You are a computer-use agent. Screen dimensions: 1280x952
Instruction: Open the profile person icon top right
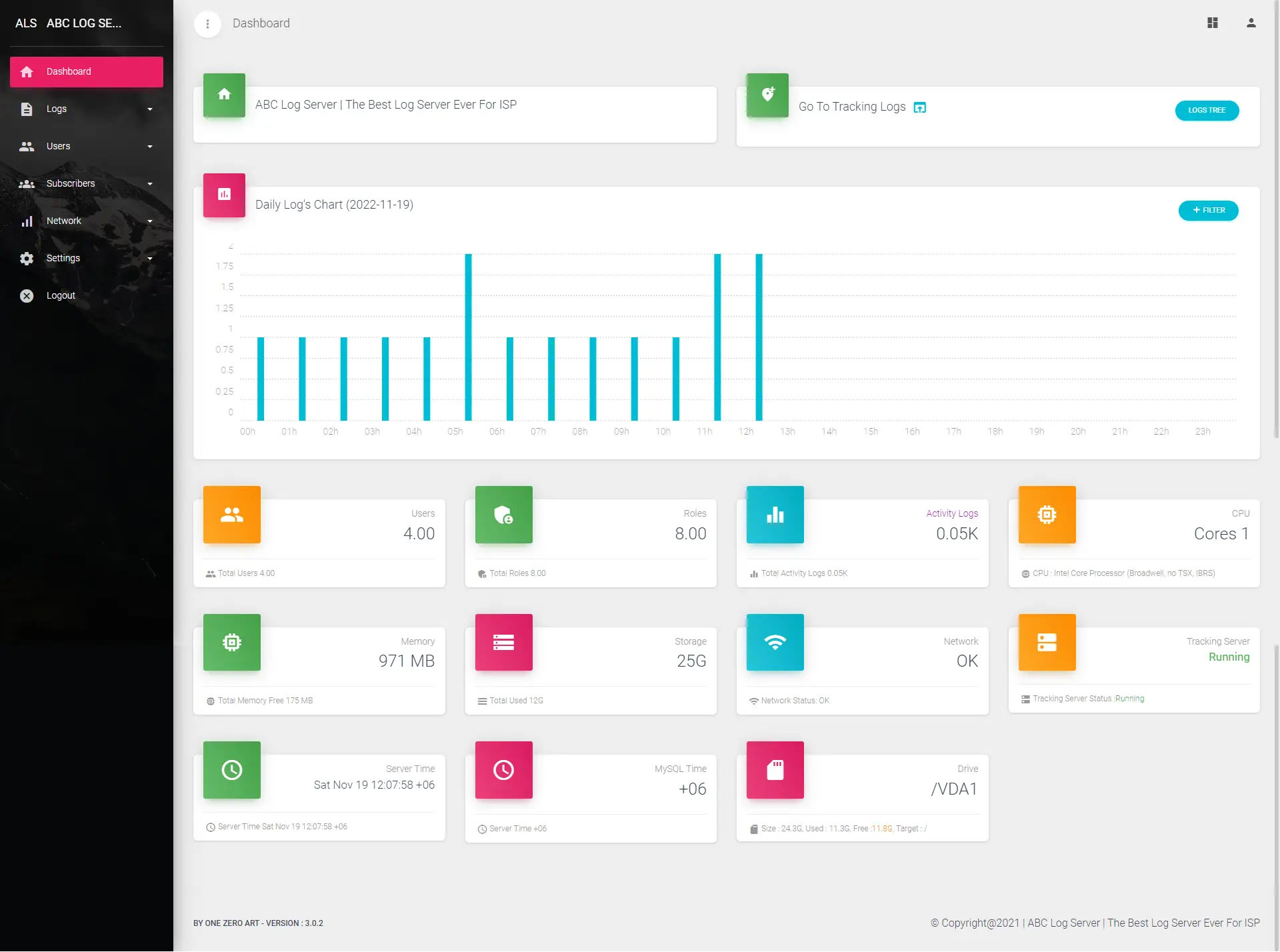(x=1251, y=23)
